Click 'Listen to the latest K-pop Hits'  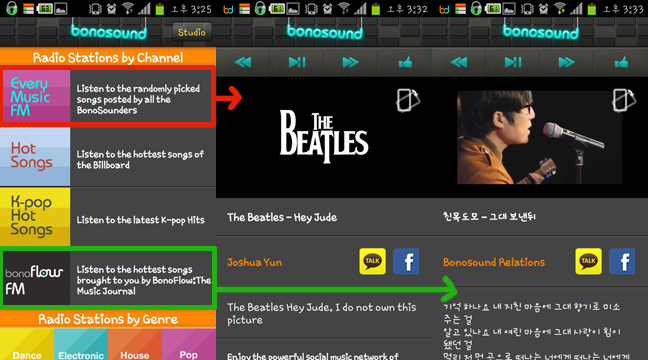point(141,220)
